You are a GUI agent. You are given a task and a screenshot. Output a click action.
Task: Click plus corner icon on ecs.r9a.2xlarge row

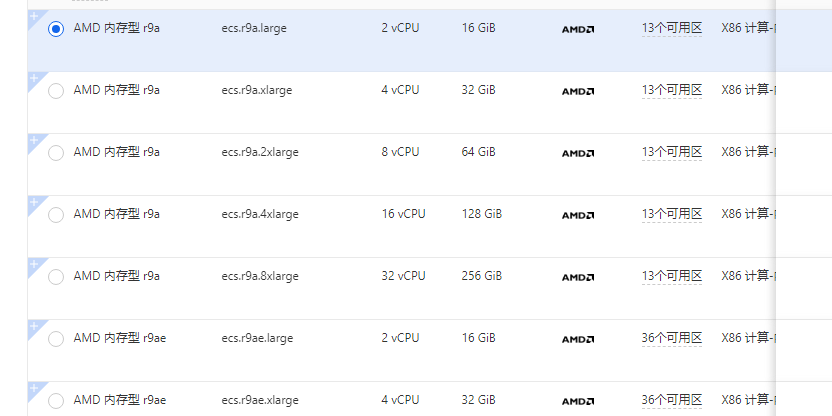coord(34,141)
